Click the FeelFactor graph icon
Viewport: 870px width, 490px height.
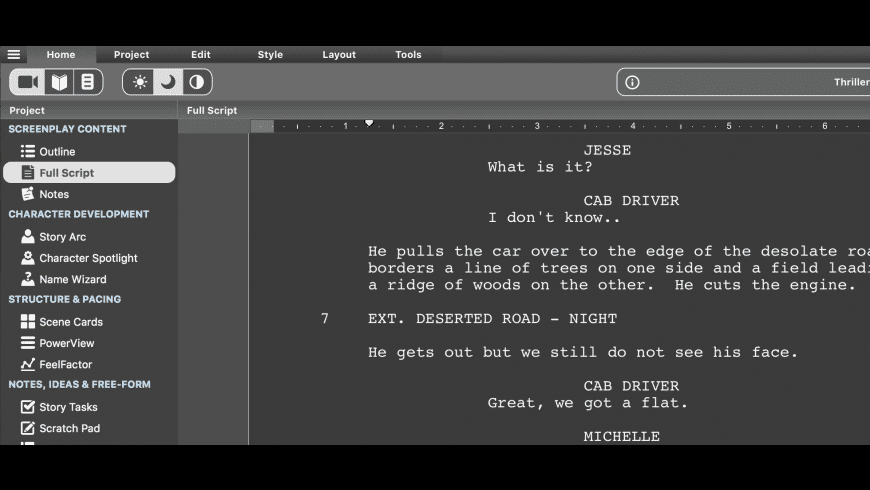click(28, 364)
